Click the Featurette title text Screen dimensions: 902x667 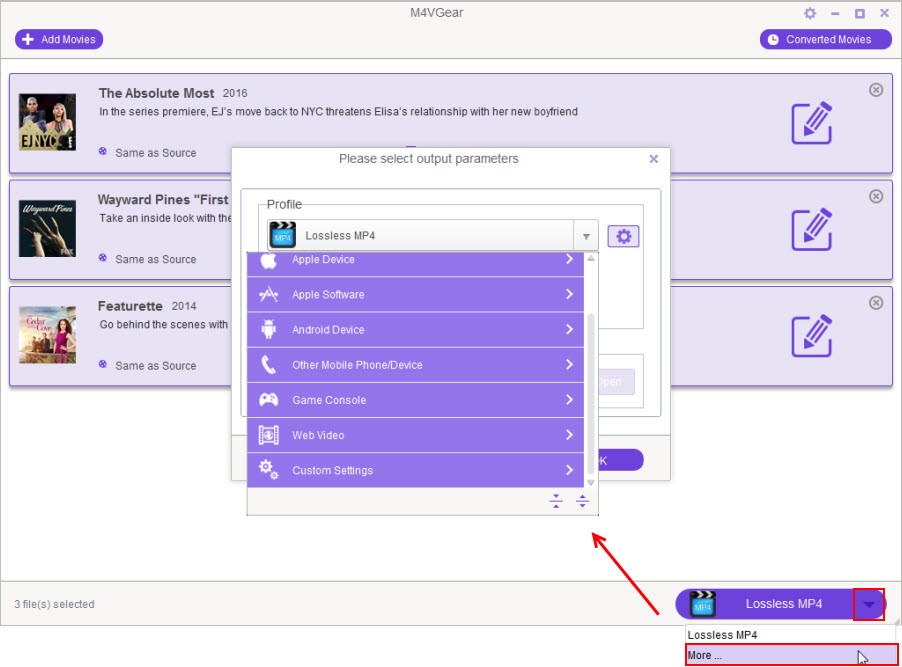pyautogui.click(x=130, y=306)
